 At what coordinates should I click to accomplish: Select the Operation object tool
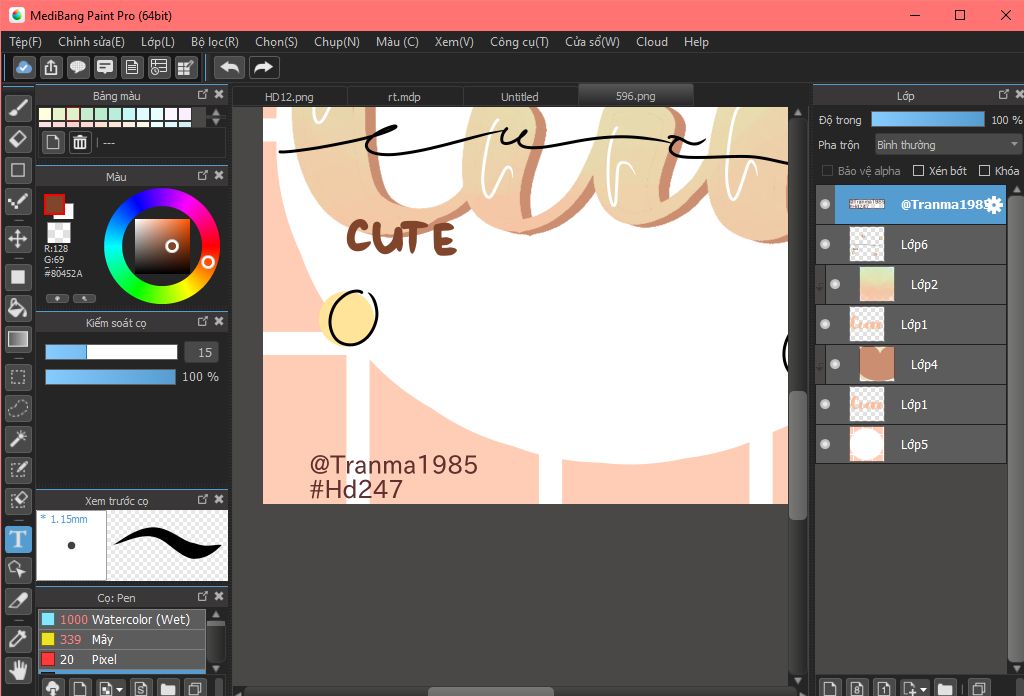click(x=18, y=570)
